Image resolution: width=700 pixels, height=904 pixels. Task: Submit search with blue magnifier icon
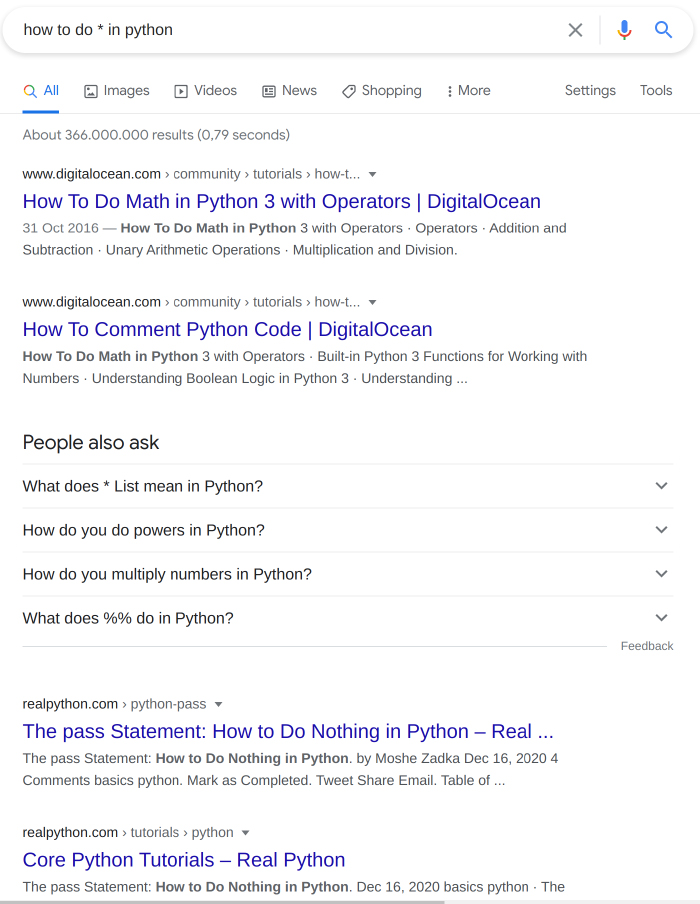[x=663, y=30]
